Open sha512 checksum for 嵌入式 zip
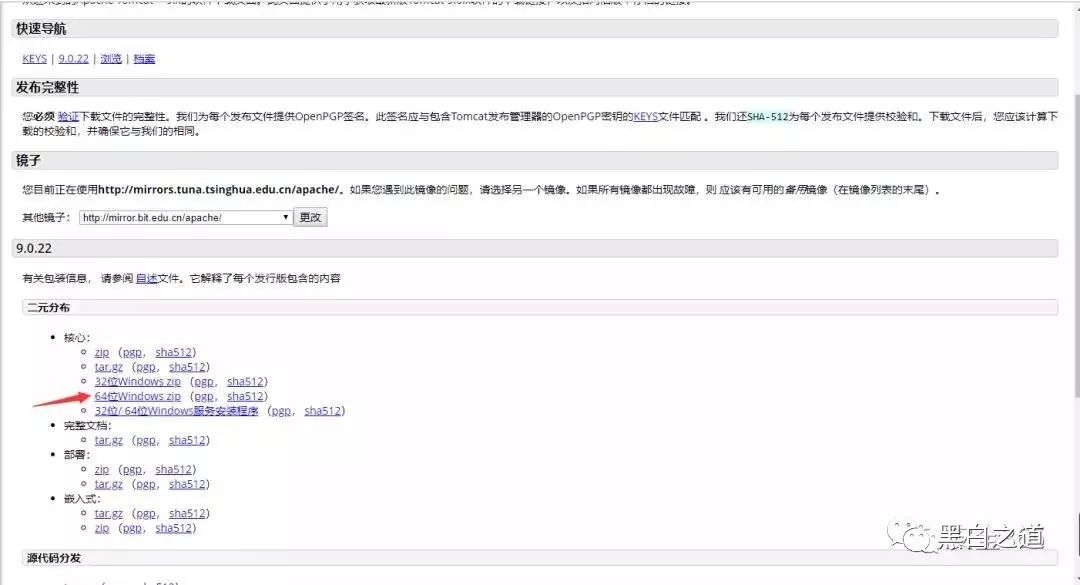The width and height of the screenshot is (1080, 585). 174,528
